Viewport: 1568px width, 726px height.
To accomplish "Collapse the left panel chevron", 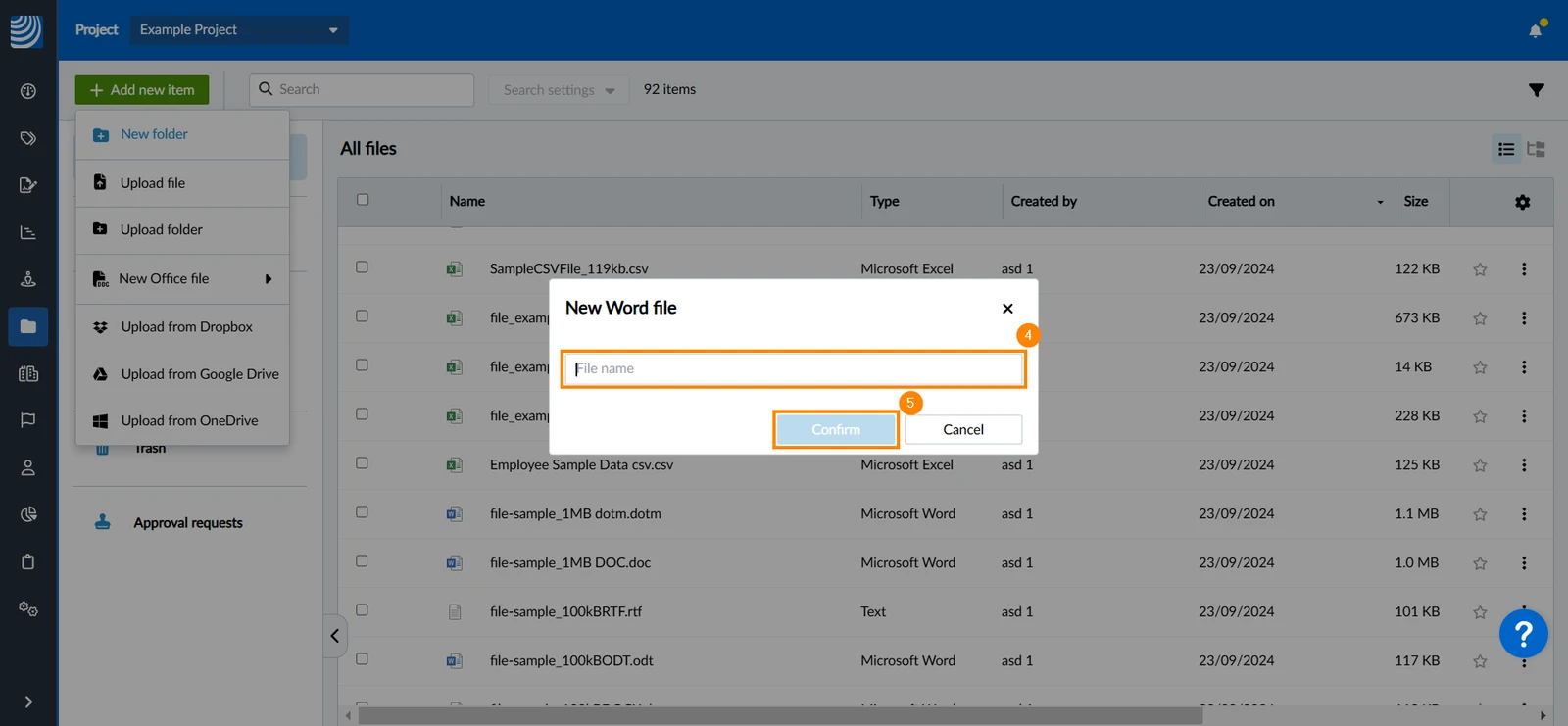I will tap(334, 636).
